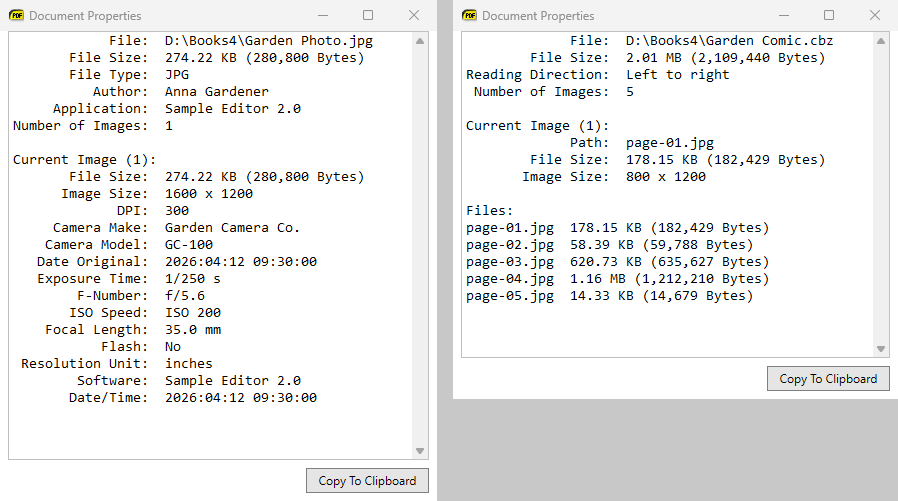Viewport: 898px width, 501px height.
Task: Click Reading Direction value Left to right
Action: pos(678,74)
